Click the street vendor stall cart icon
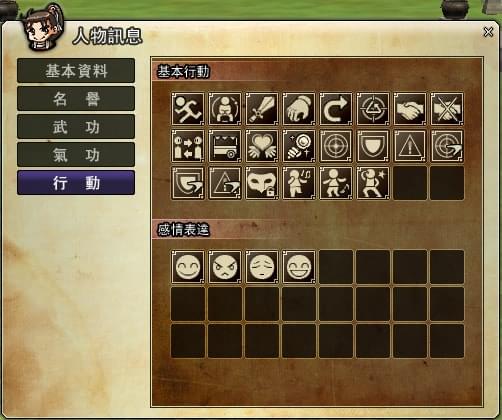The height and width of the screenshot is (420, 502). [x=225, y=146]
